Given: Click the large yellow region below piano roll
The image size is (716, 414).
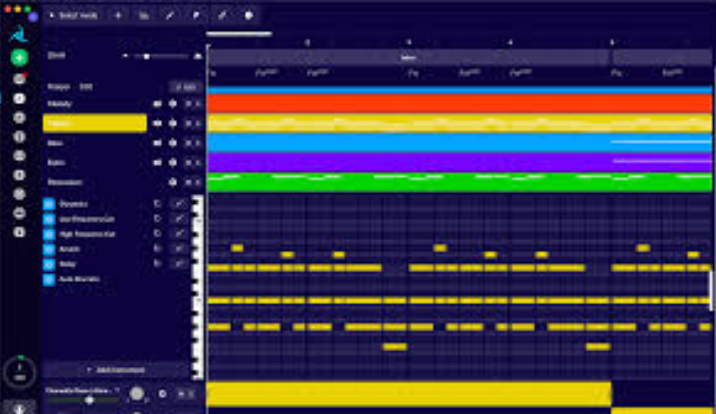Looking at the screenshot, I should pos(409,394).
